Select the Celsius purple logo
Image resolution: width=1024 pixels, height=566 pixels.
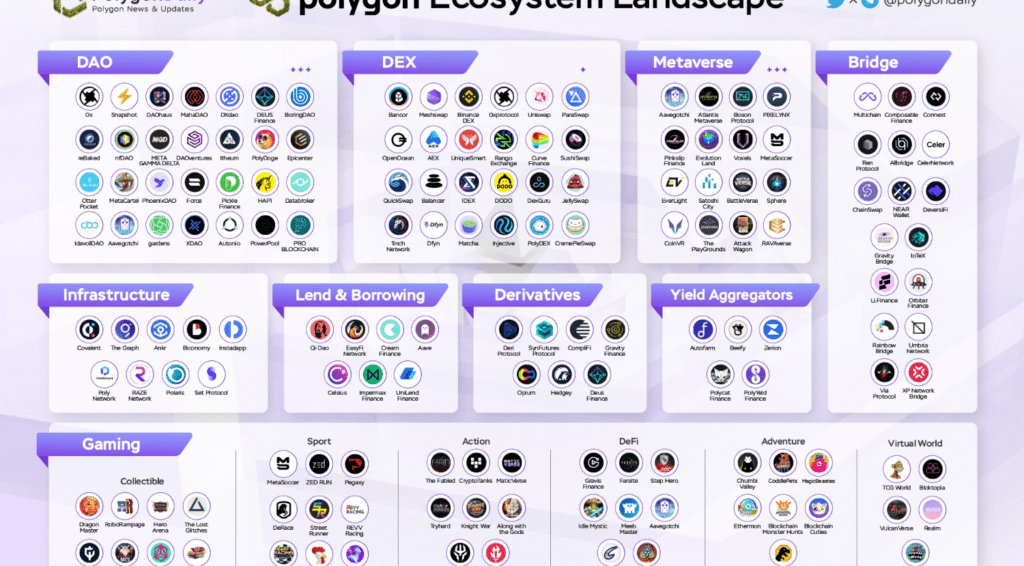337,375
